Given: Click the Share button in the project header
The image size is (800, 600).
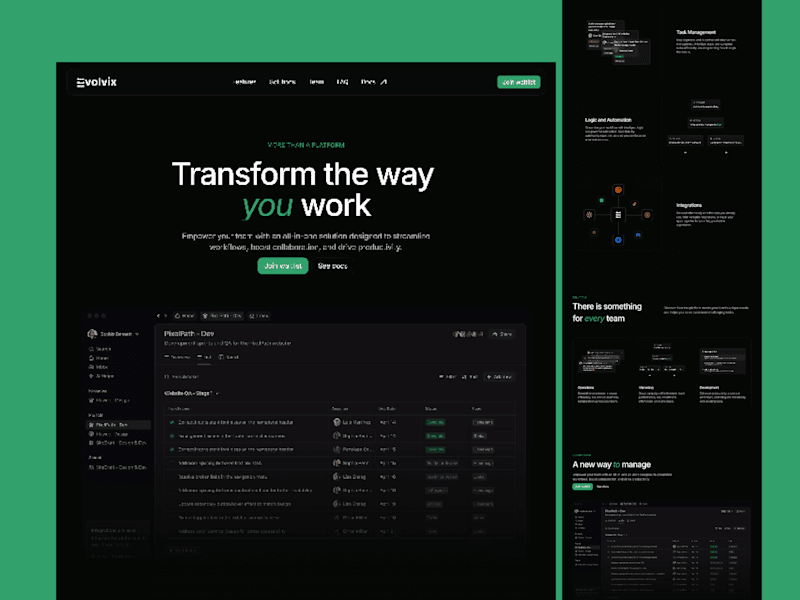Looking at the screenshot, I should tap(502, 334).
